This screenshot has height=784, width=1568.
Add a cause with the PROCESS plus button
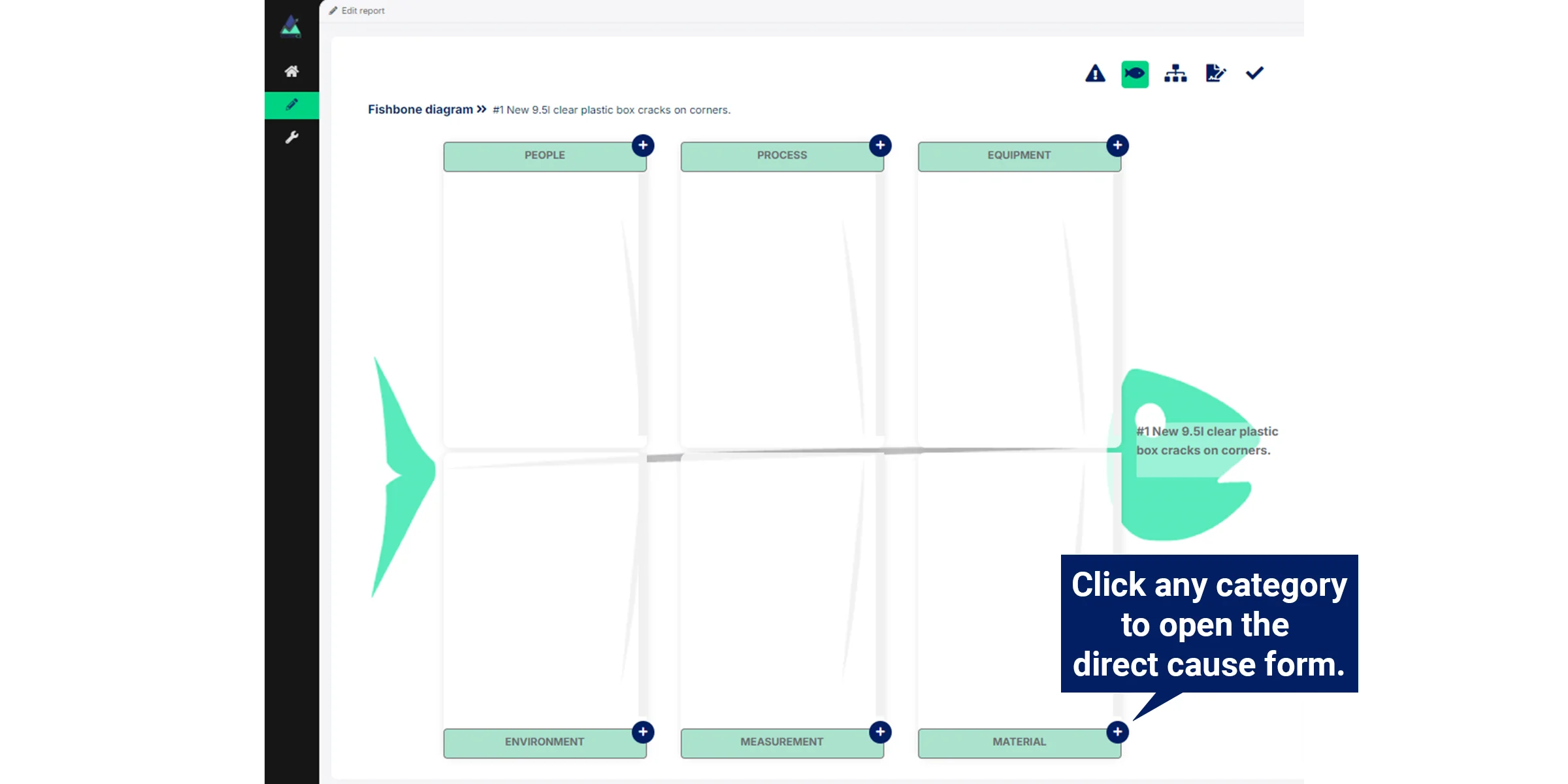[x=880, y=145]
